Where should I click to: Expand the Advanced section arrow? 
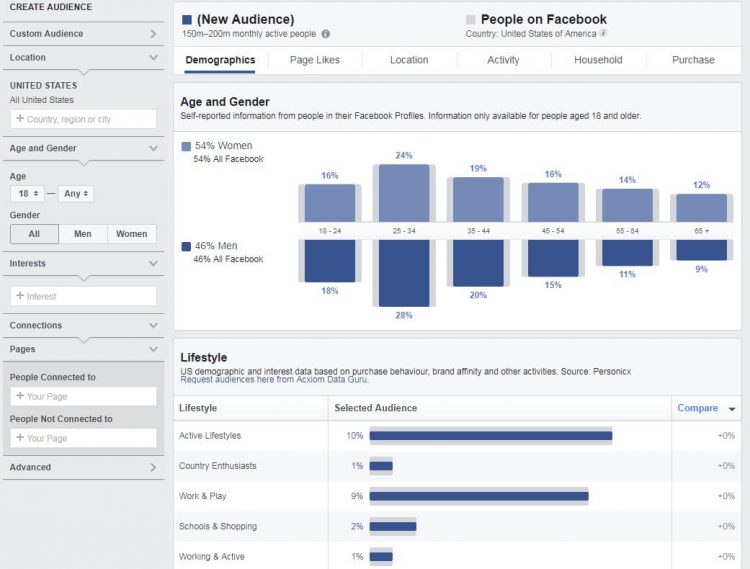click(153, 467)
